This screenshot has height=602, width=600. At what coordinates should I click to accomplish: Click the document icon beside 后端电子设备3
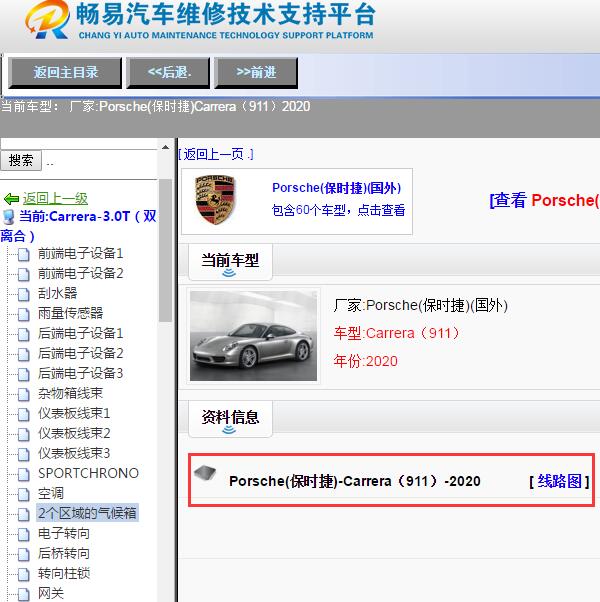(23, 374)
